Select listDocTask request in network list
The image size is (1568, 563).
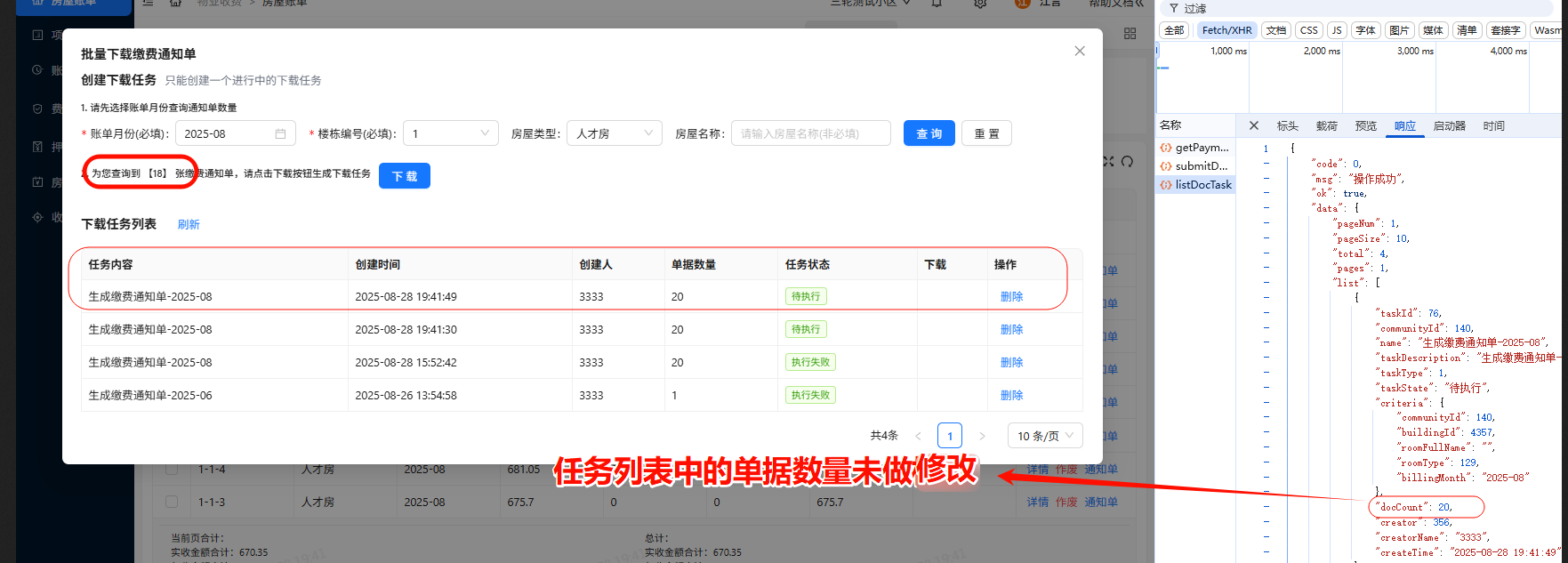(x=1194, y=185)
